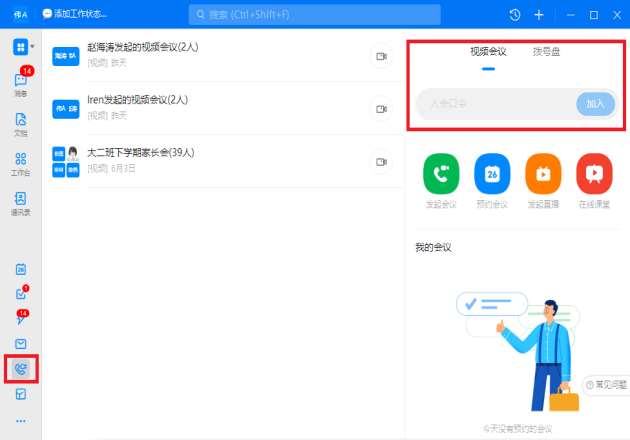Open the 通讯录 contacts sidebar icon
Image resolution: width=630 pixels, height=440 pixels.
click(x=20, y=201)
